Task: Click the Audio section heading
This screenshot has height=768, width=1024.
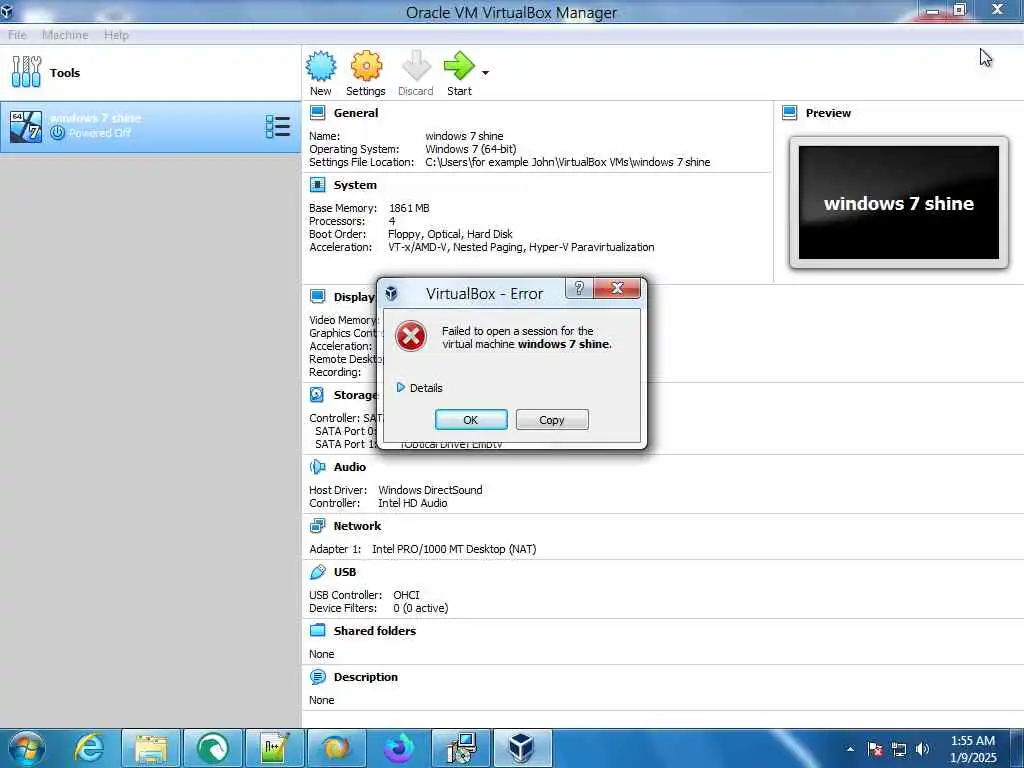Action: (350, 467)
